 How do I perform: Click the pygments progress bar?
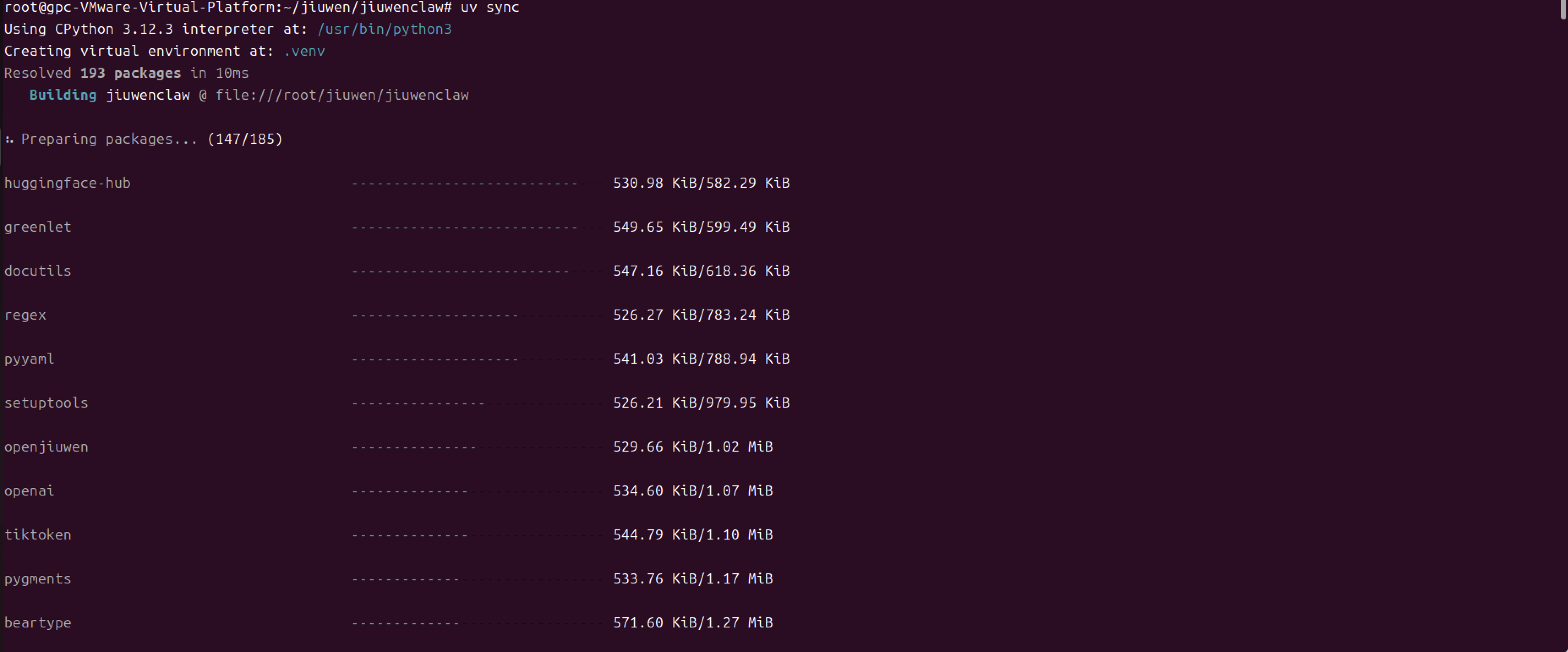click(x=478, y=579)
